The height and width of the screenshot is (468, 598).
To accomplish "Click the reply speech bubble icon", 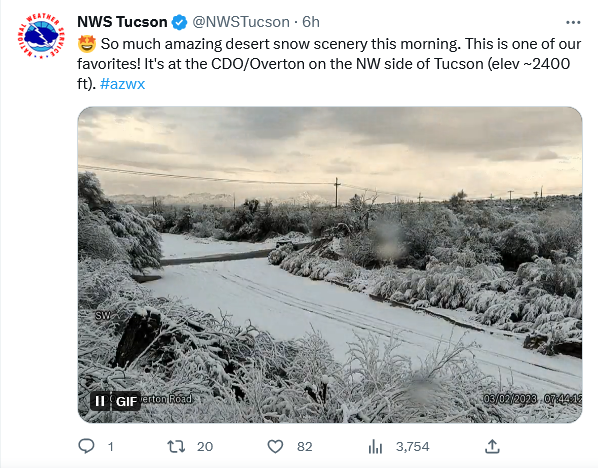I will (86, 446).
